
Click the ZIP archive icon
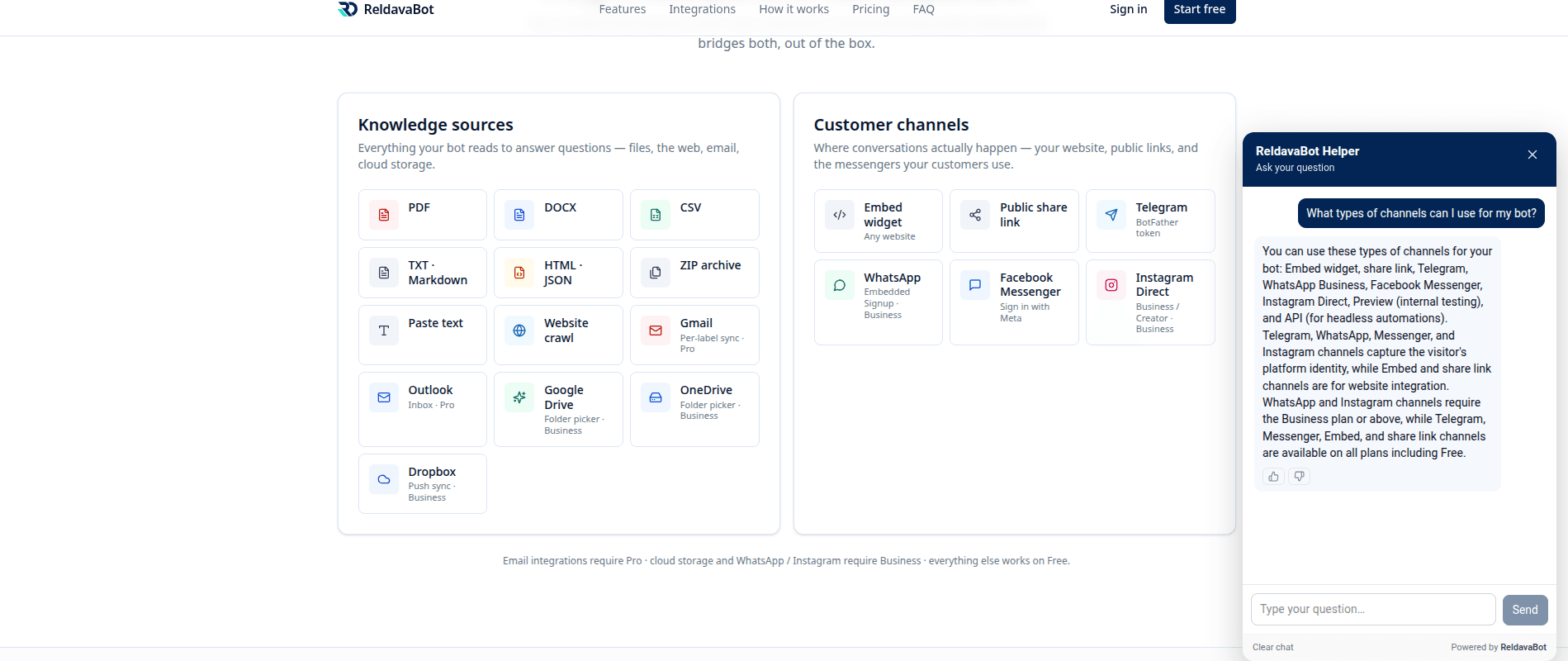tap(656, 273)
